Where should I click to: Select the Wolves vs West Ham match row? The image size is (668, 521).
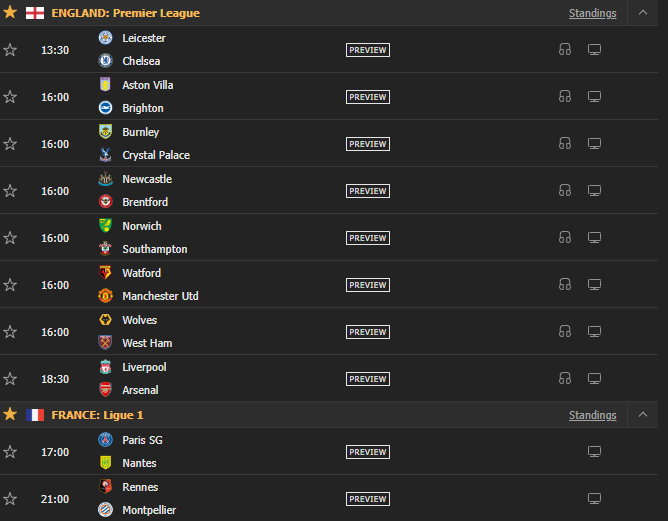(329, 331)
